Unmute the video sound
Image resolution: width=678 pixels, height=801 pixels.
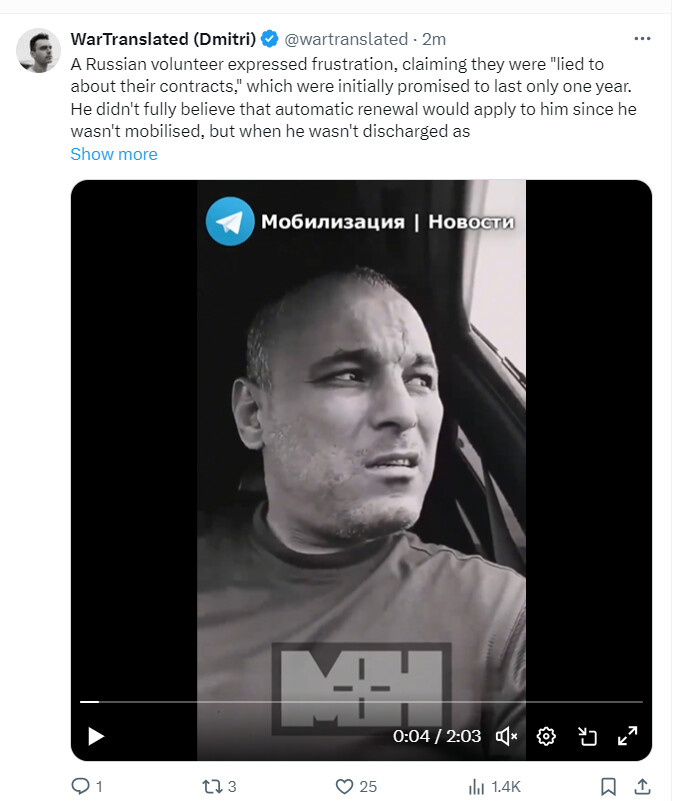[506, 736]
